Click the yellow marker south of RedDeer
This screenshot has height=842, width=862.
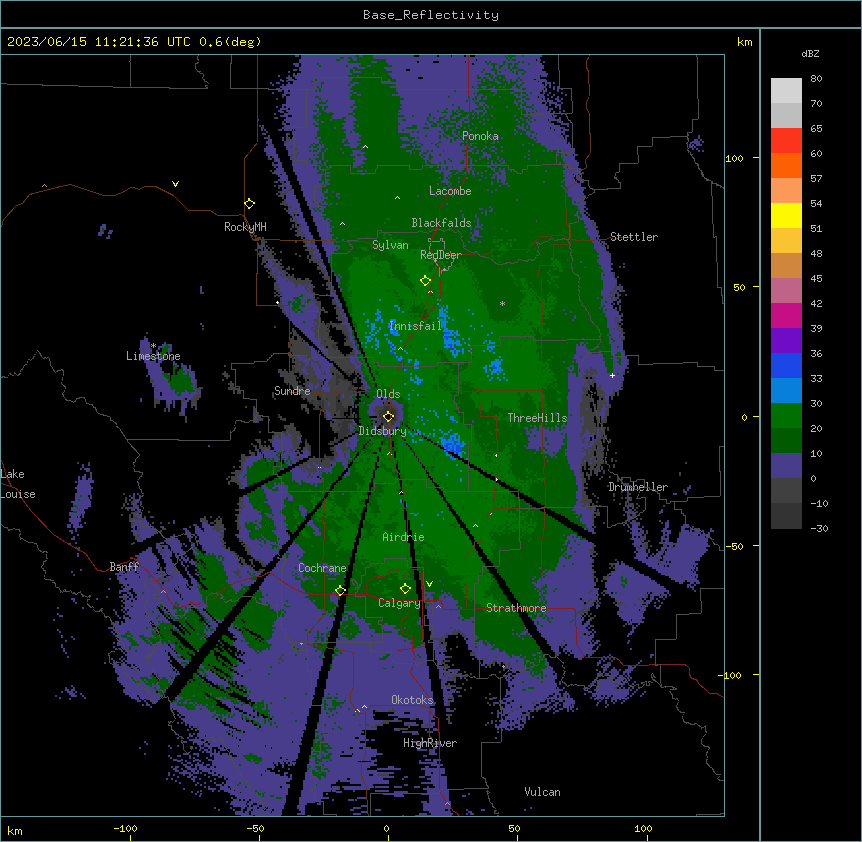tap(426, 281)
